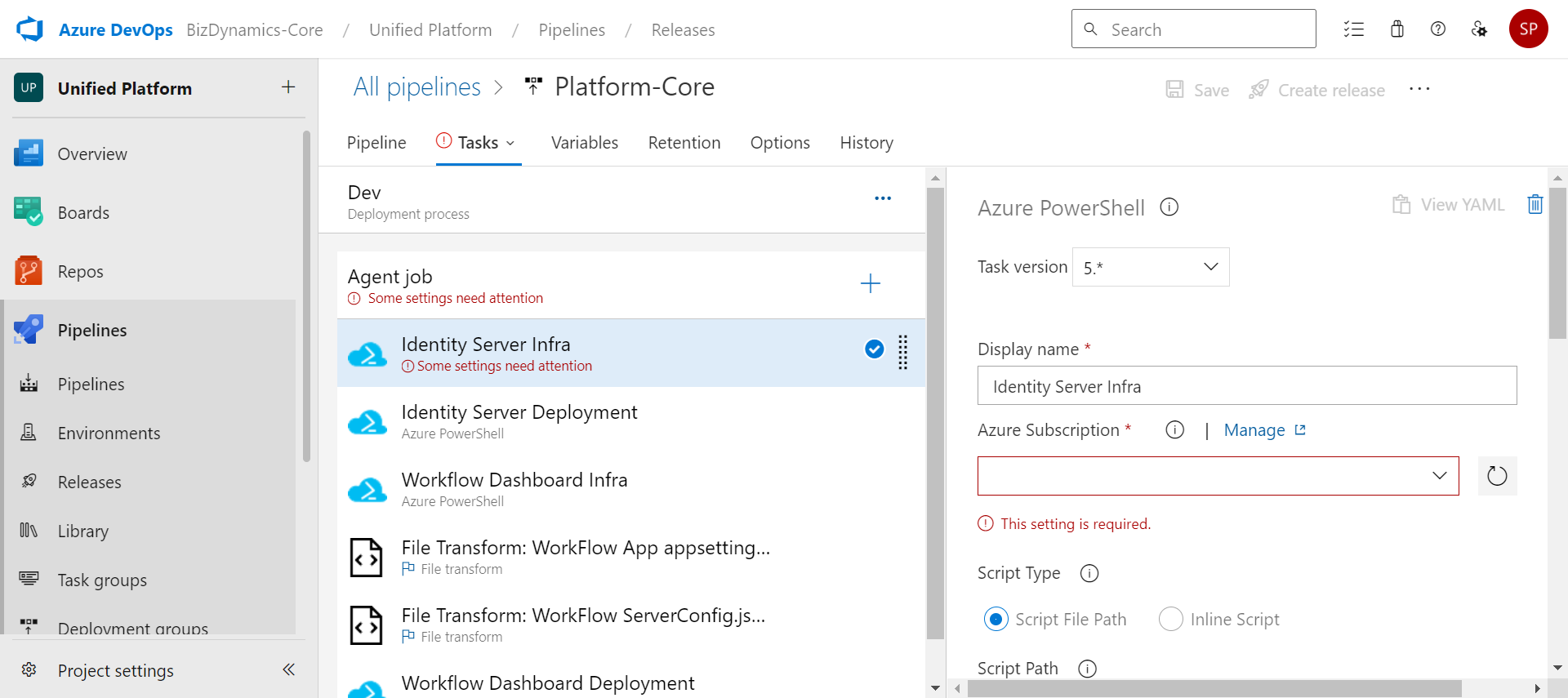
Task: Open the work items list icon in header
Action: tap(1354, 29)
